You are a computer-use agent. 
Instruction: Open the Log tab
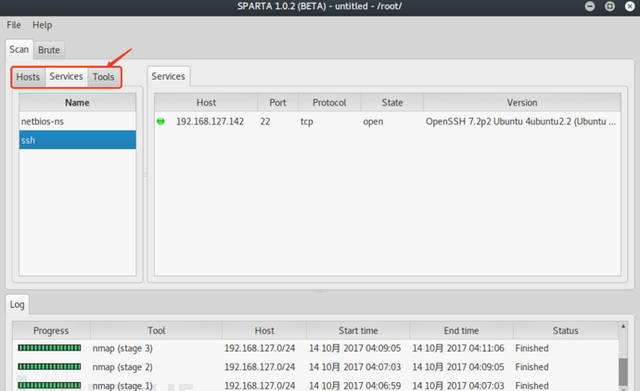click(x=17, y=304)
